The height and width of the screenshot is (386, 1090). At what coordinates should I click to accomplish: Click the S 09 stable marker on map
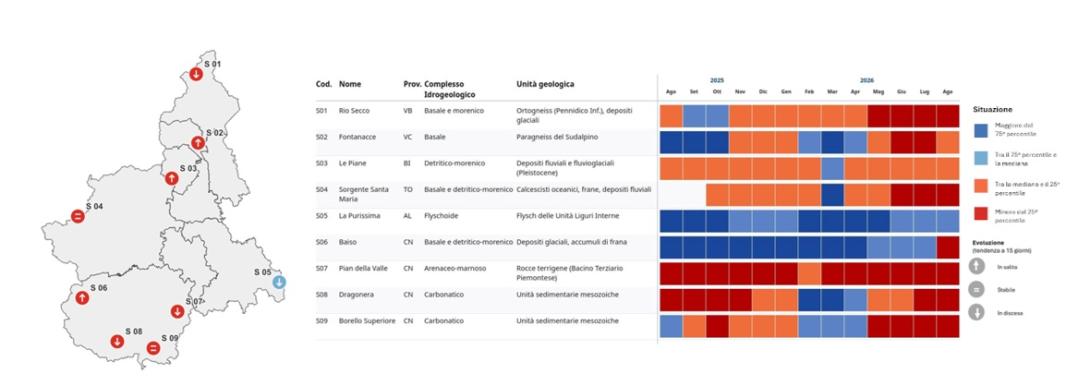[154, 348]
